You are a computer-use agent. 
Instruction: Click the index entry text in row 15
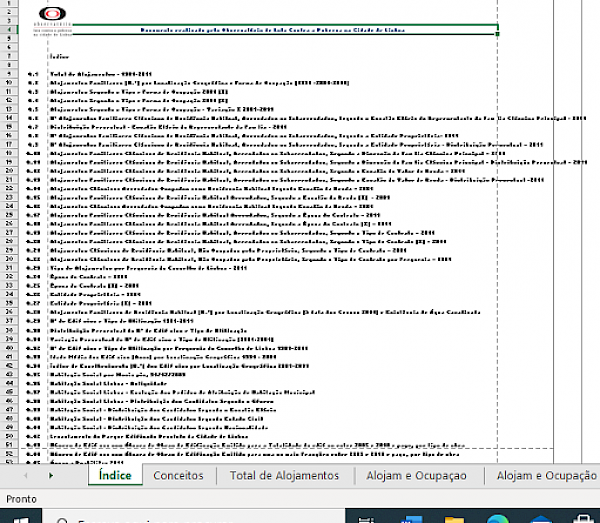(168, 127)
